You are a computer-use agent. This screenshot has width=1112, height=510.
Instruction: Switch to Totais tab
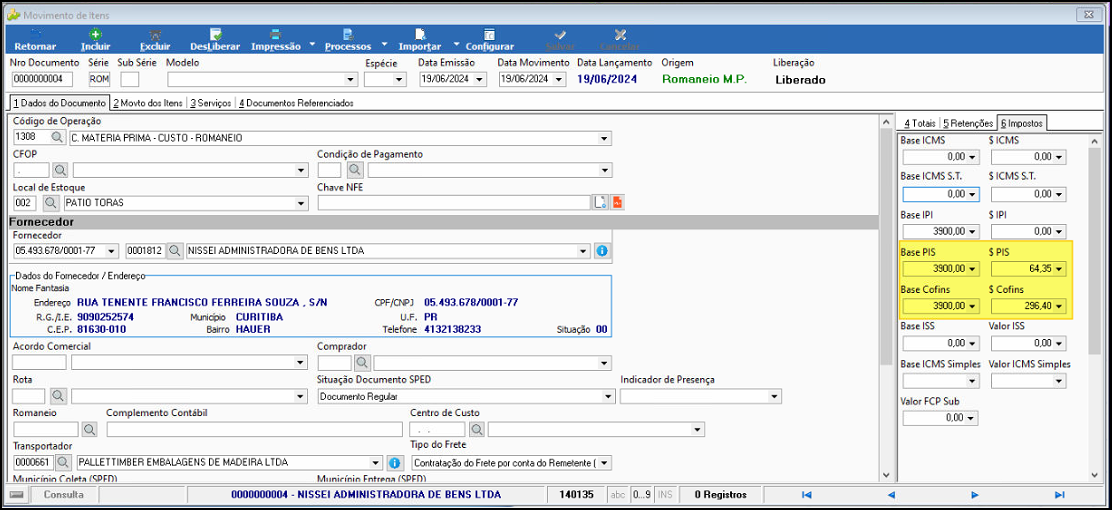click(919, 123)
